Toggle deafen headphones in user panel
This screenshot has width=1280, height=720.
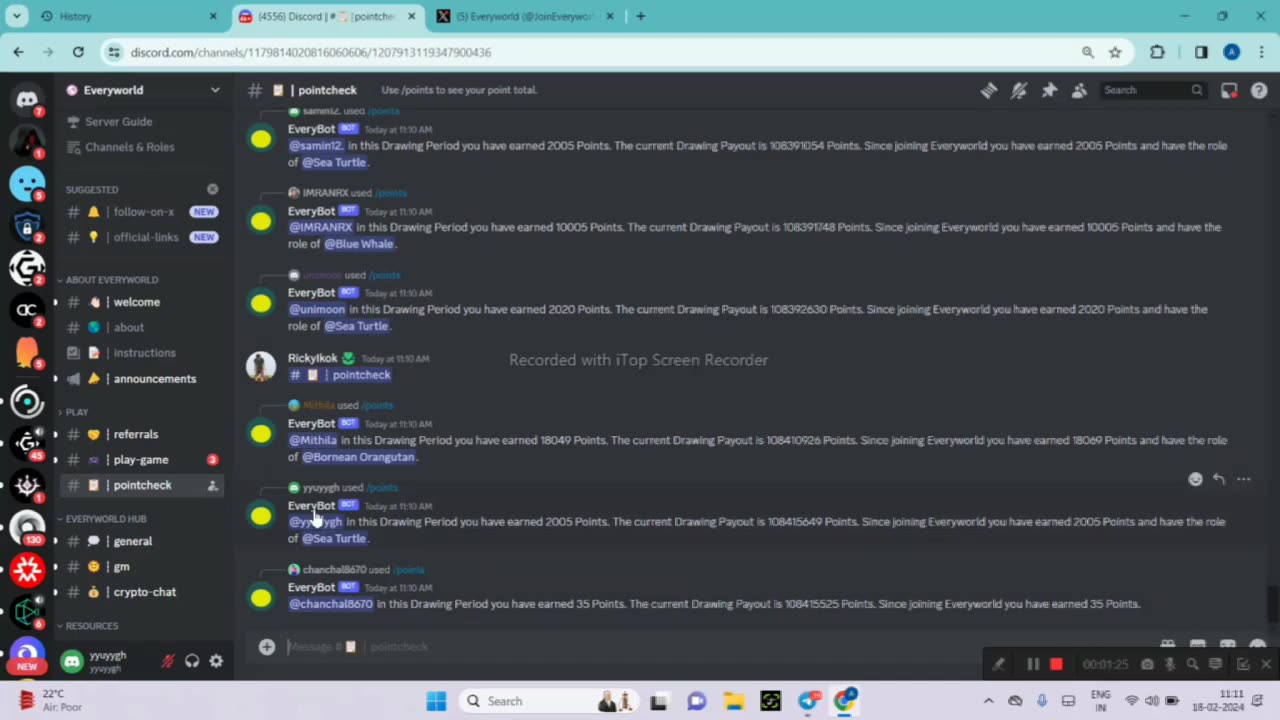[x=192, y=661]
